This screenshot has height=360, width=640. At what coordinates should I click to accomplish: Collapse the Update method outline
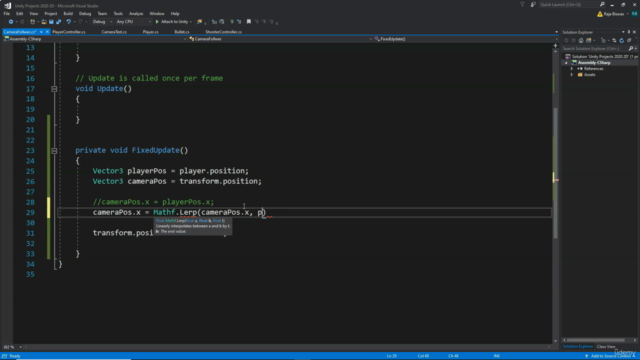(54, 89)
